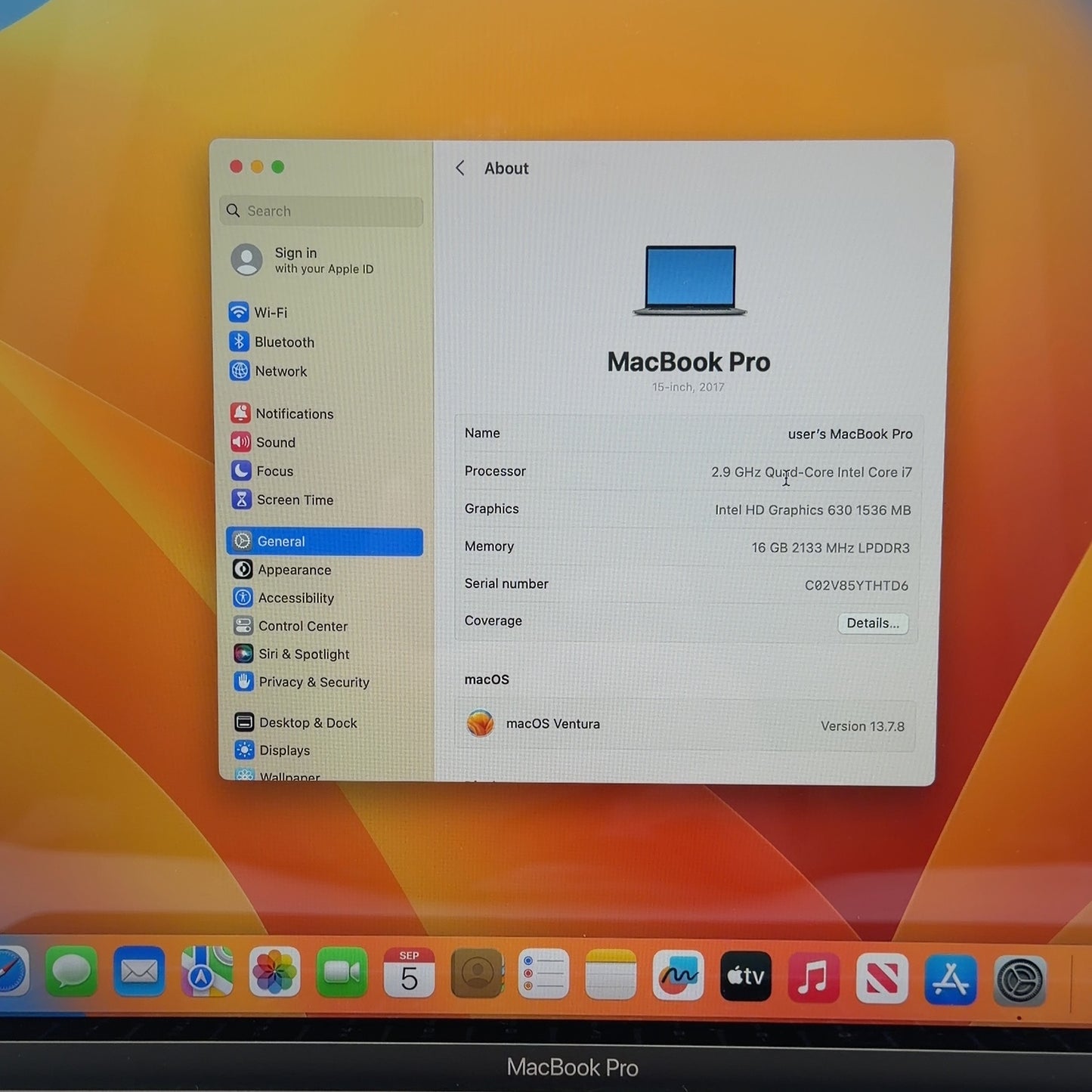Open Photos from the Dock
The image size is (1092, 1092).
pyautogui.click(x=274, y=973)
